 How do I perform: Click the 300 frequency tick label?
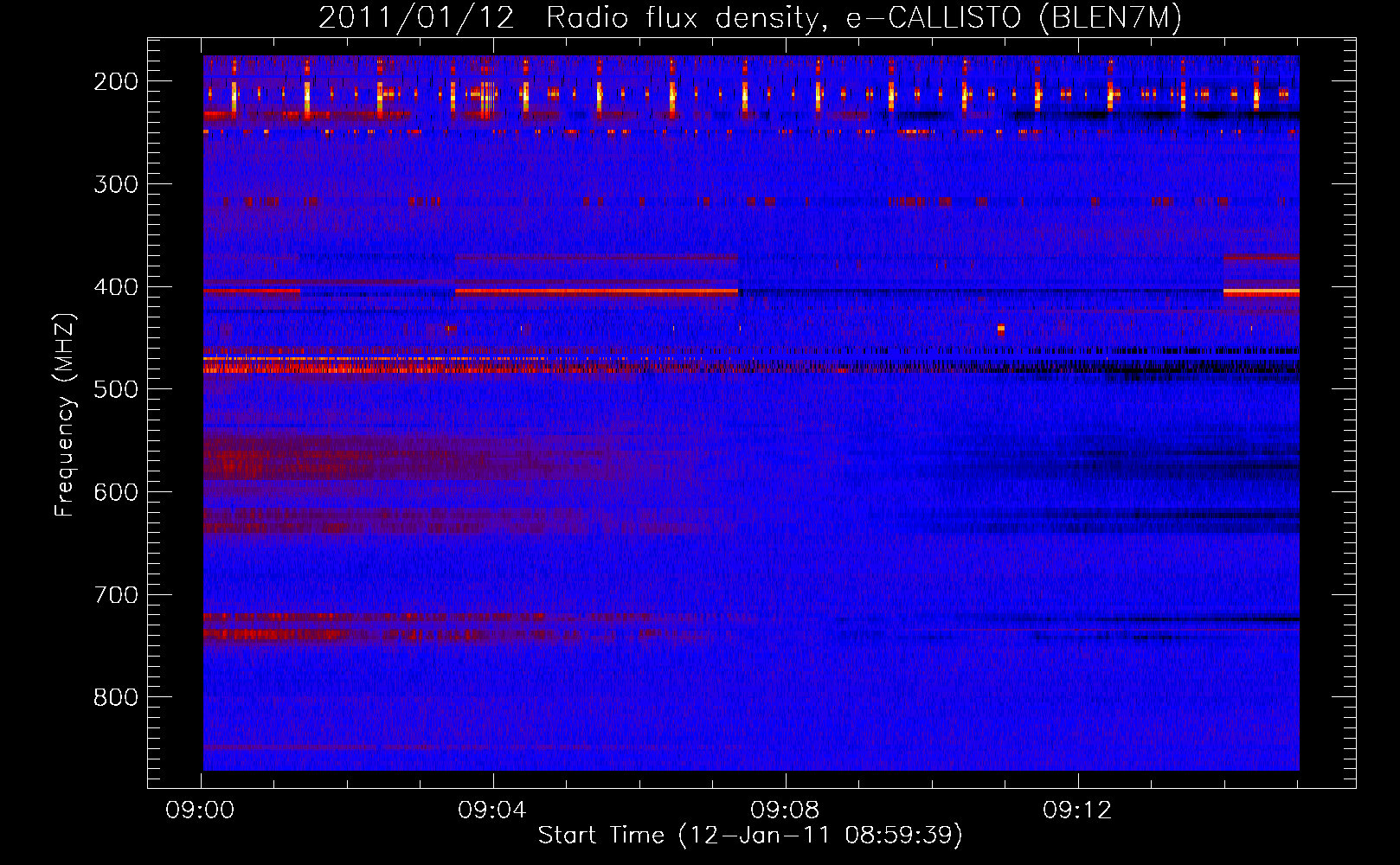click(x=115, y=184)
